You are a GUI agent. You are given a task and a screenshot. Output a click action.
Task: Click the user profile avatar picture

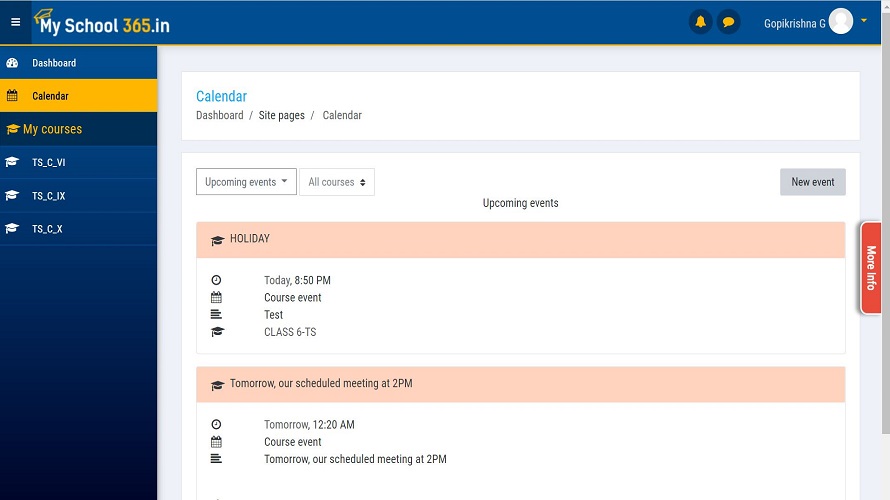click(x=841, y=22)
